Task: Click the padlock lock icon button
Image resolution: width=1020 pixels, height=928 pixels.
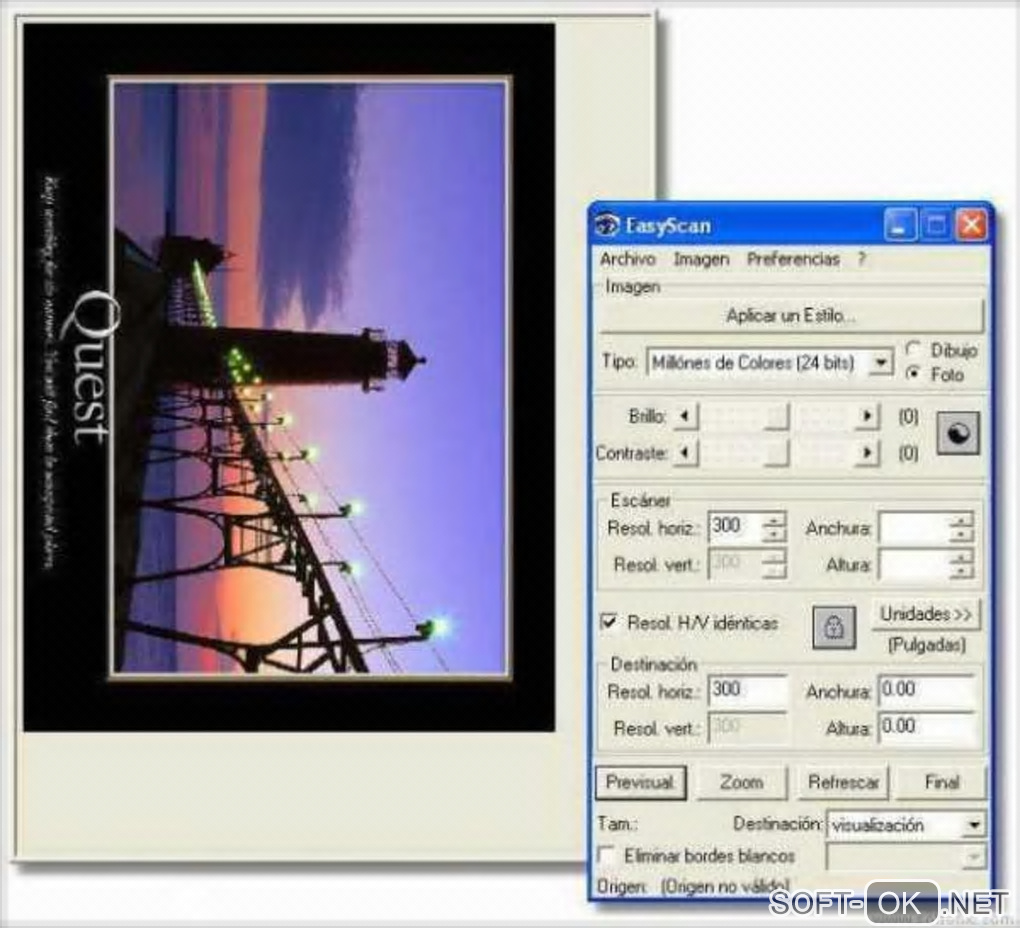Action: [834, 628]
